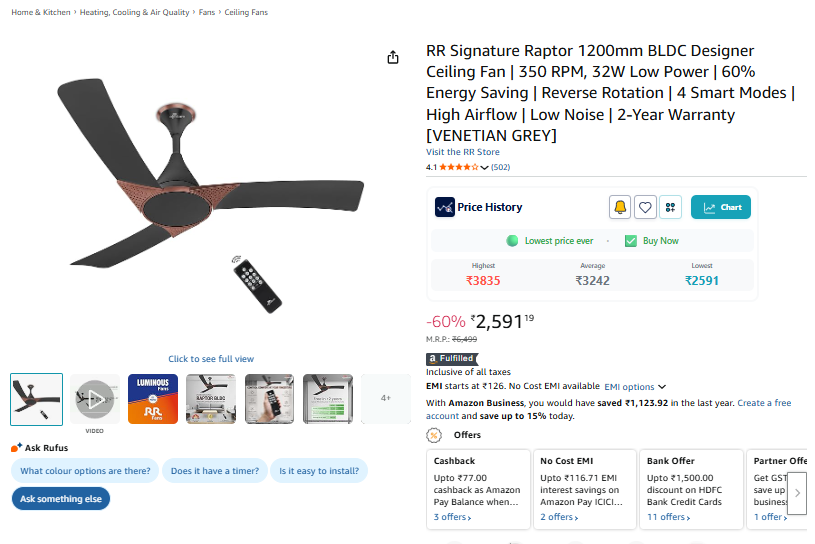Click the share icon above product image
815x544 pixels.
(393, 57)
